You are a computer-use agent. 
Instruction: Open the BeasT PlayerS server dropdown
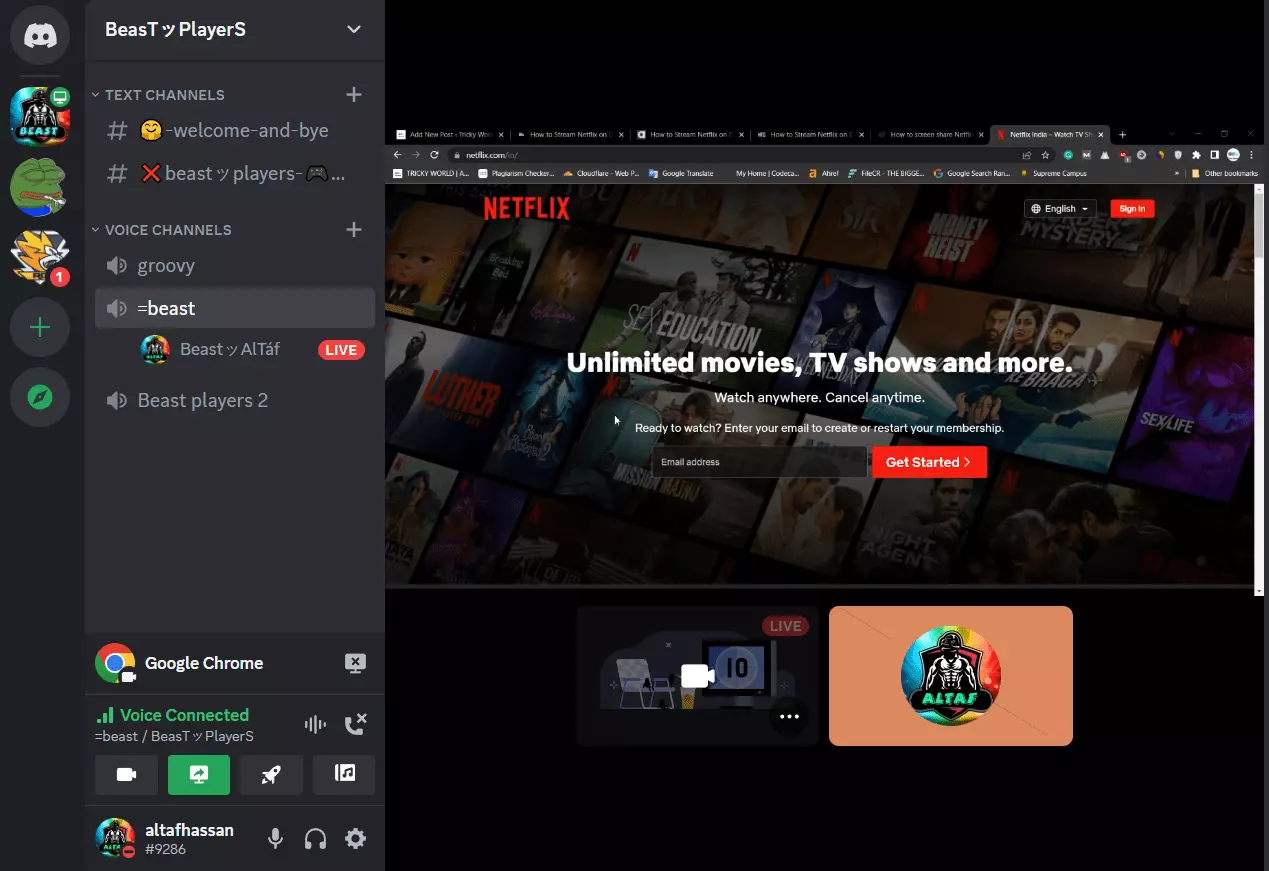click(353, 30)
